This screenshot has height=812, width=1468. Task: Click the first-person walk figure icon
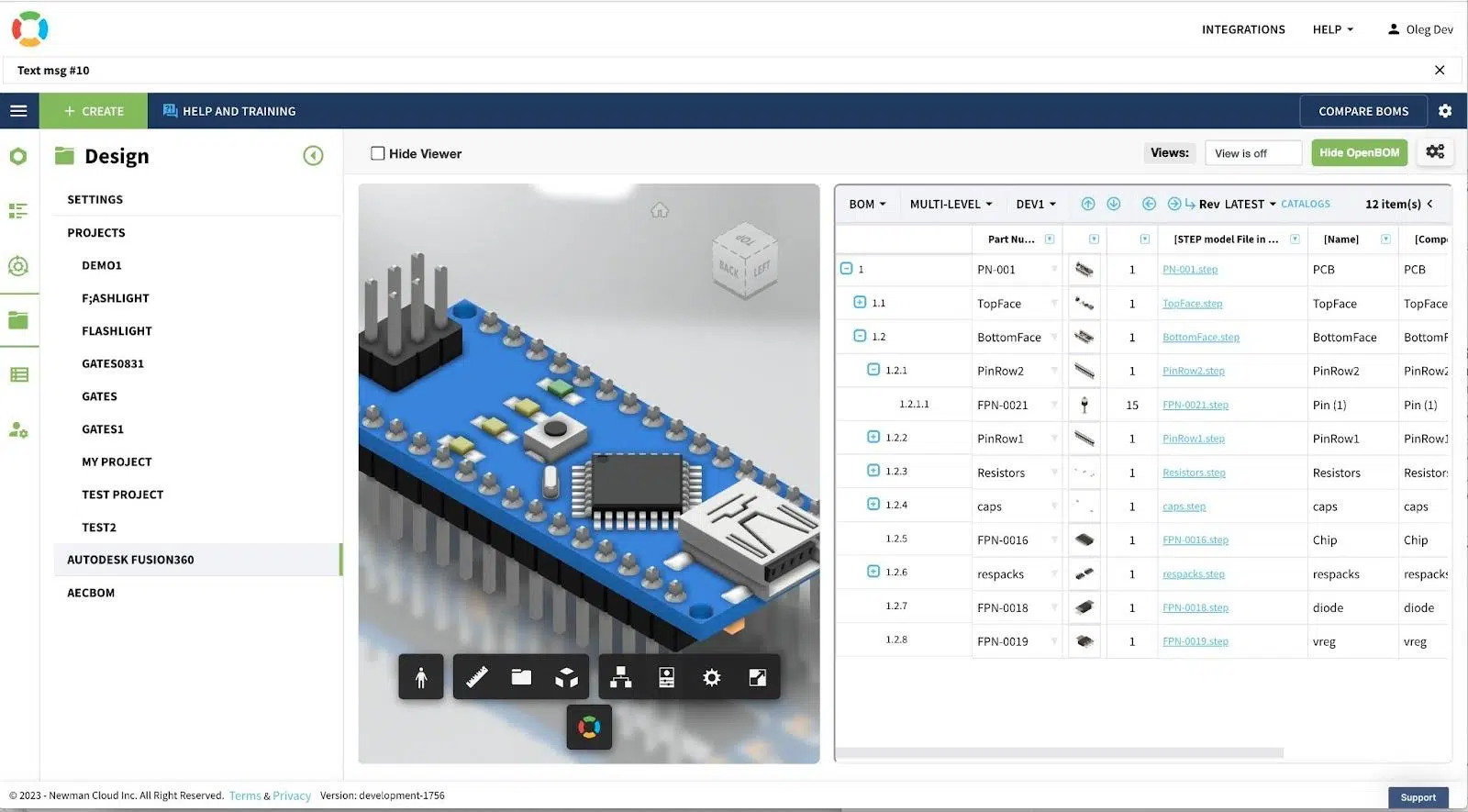coord(421,678)
